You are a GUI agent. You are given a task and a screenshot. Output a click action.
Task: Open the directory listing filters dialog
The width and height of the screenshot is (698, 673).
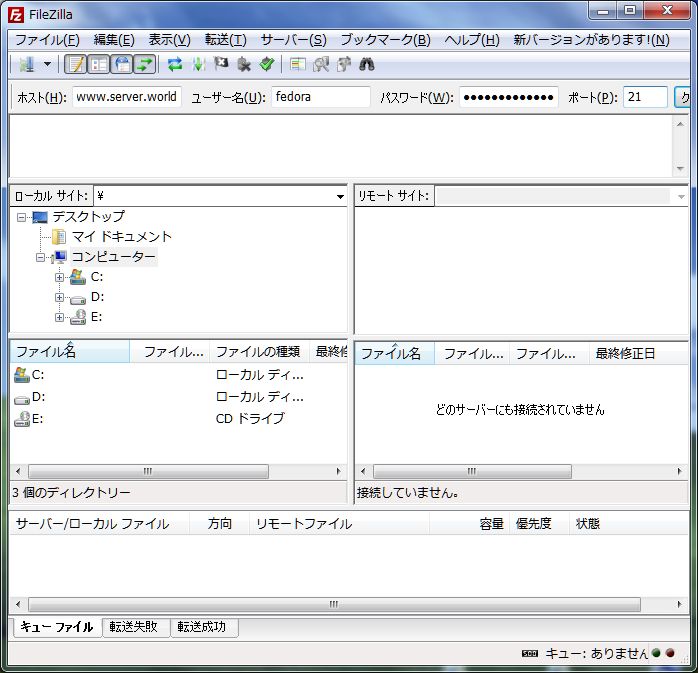[x=297, y=65]
